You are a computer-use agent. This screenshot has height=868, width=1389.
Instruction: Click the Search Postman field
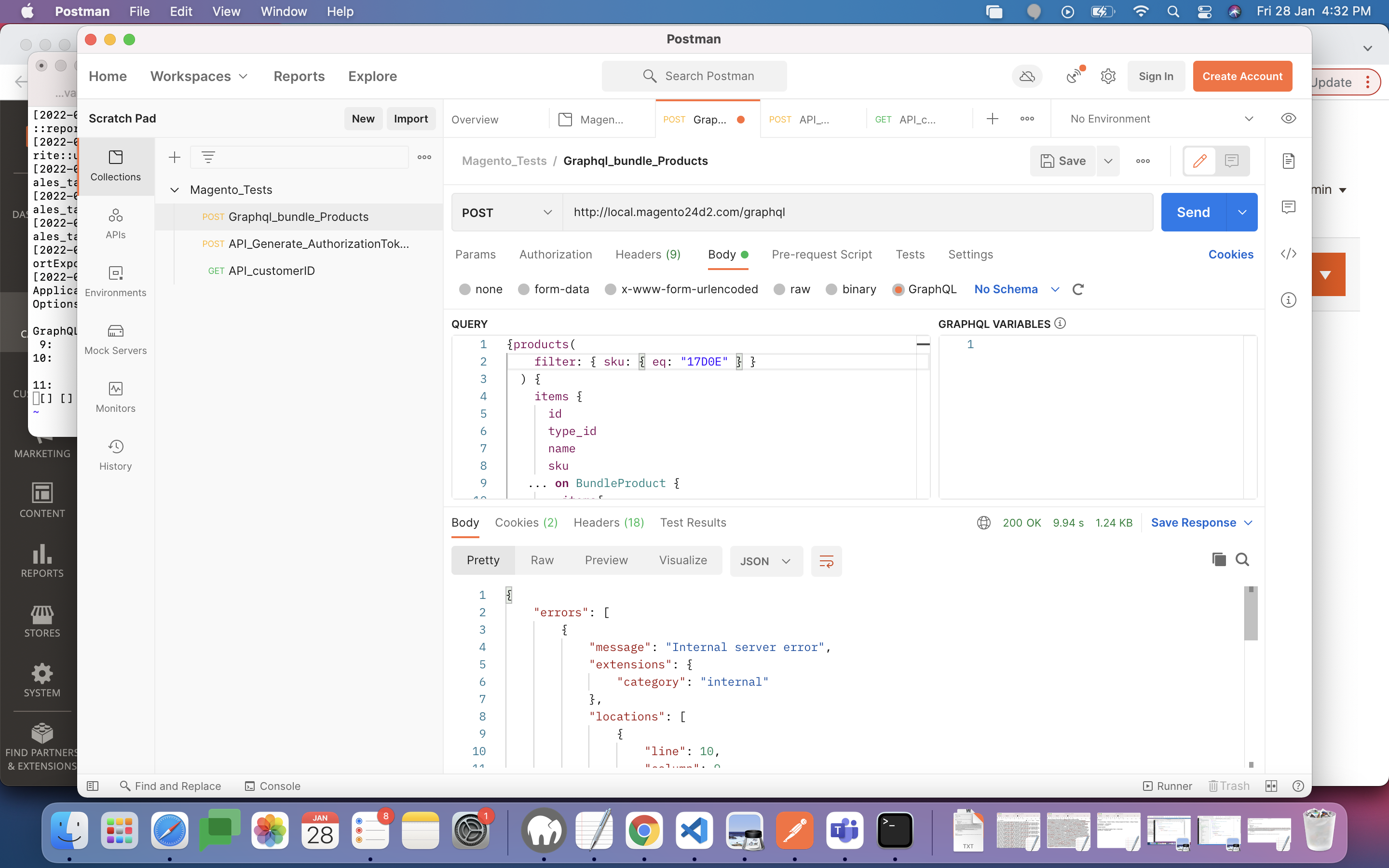click(694, 76)
